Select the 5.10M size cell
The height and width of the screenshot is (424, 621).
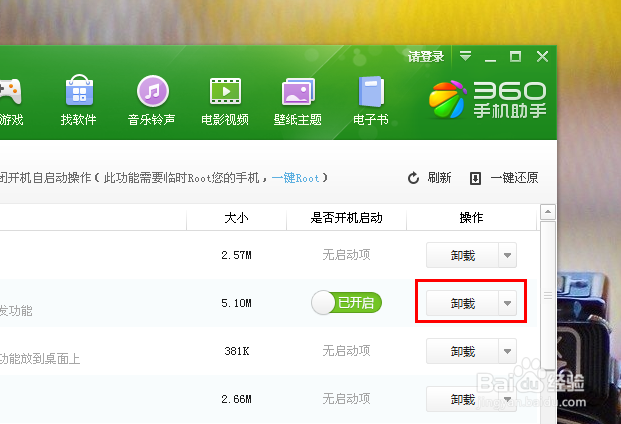(x=236, y=303)
